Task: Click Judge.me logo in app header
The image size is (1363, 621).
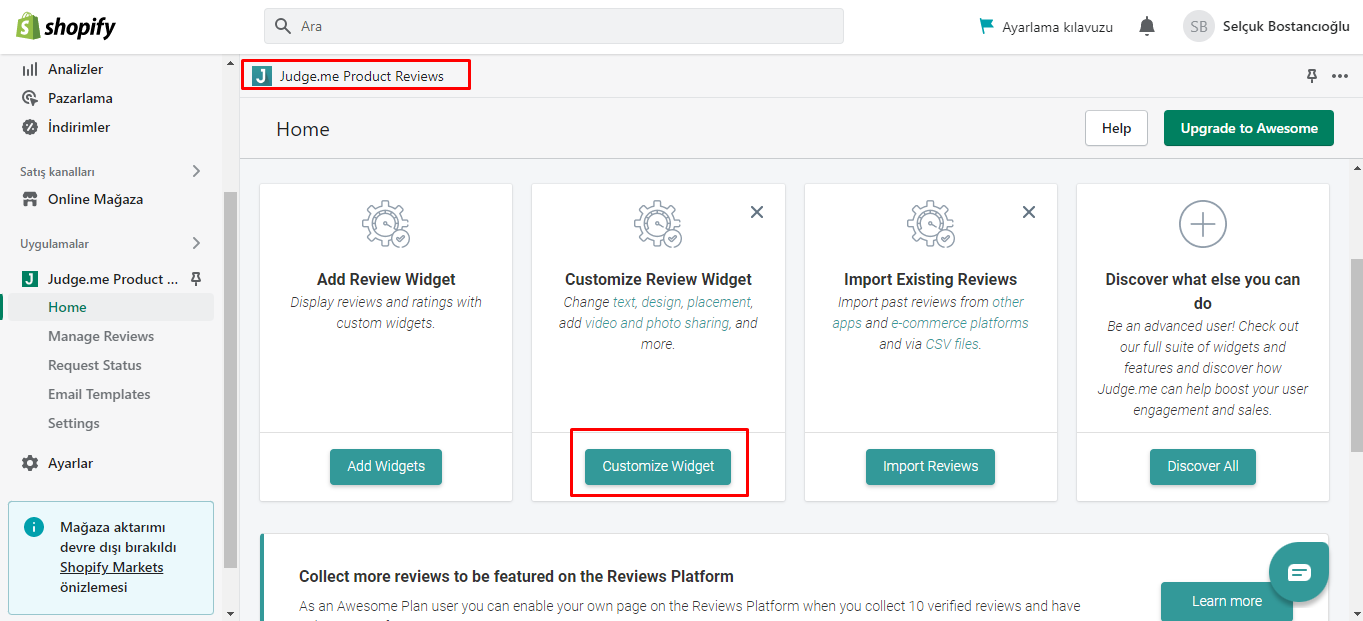Action: point(262,76)
